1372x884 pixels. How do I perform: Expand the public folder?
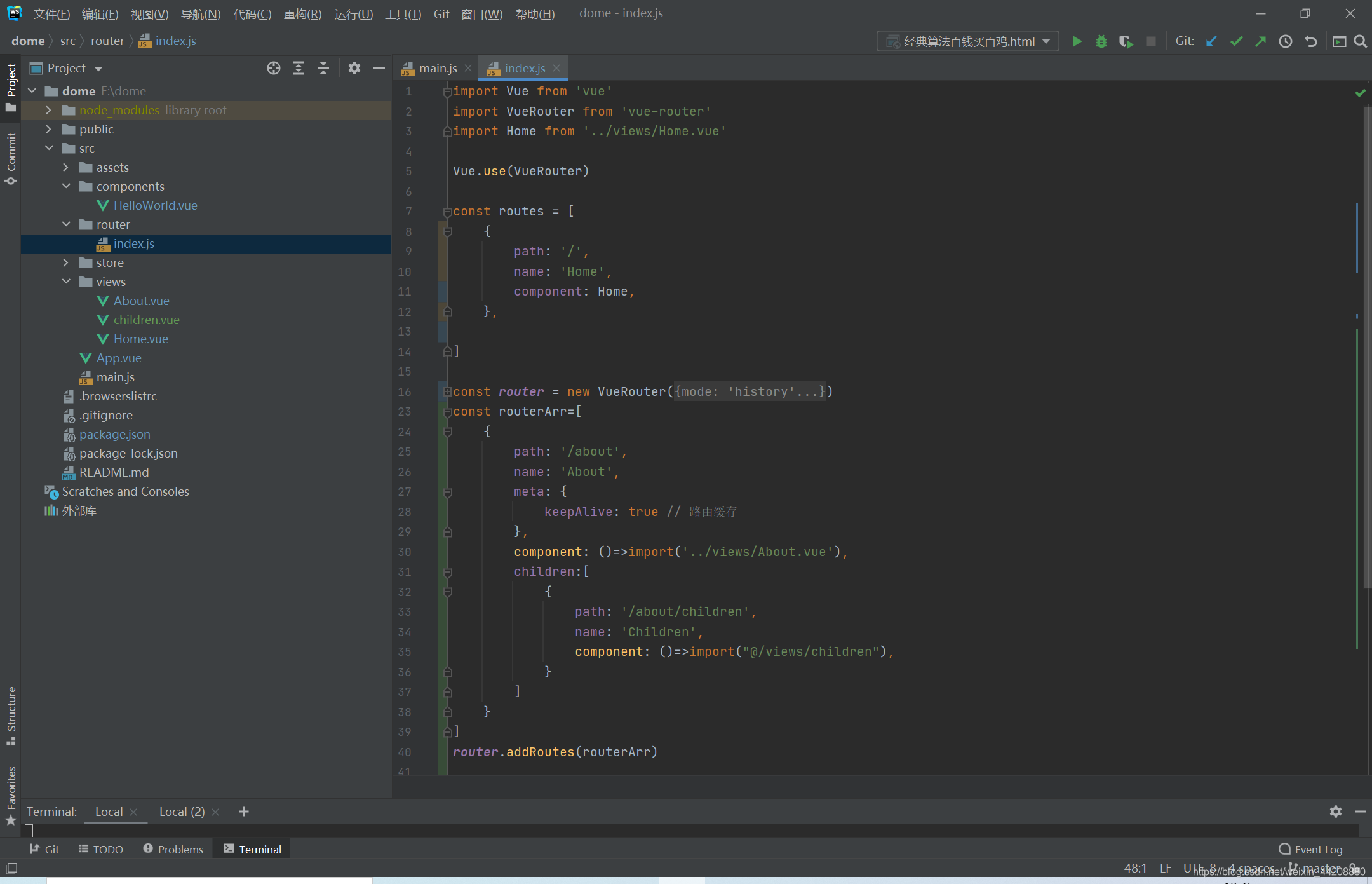coord(48,129)
